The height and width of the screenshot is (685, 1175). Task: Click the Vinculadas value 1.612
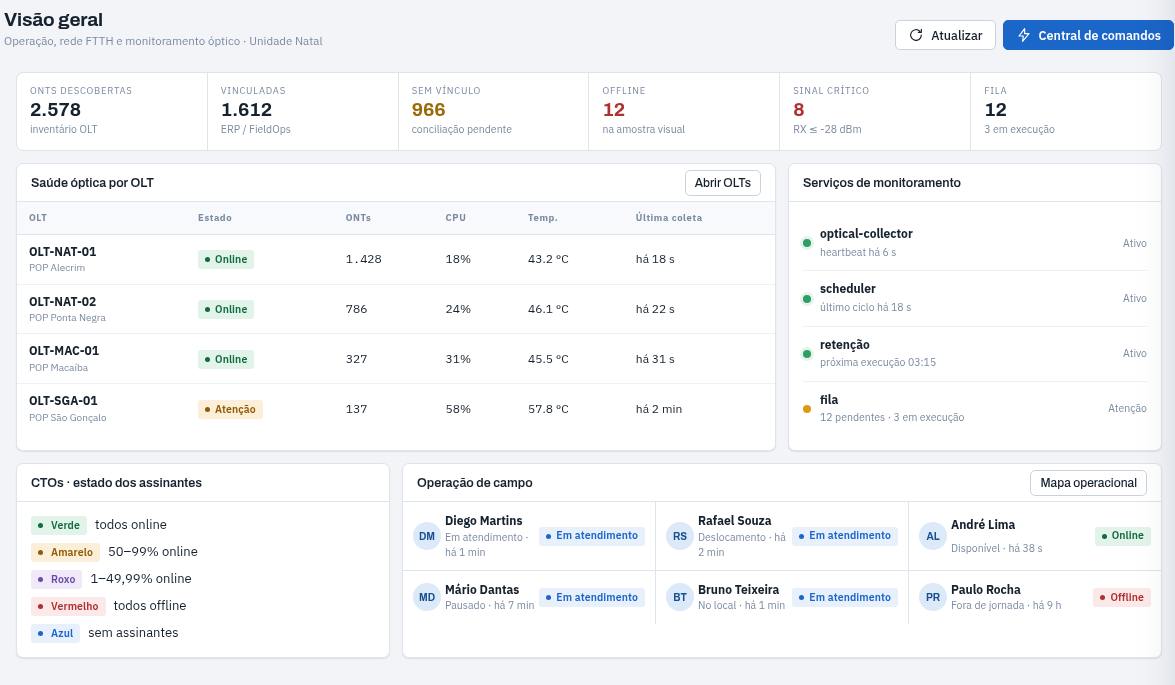pyautogui.click(x=246, y=109)
